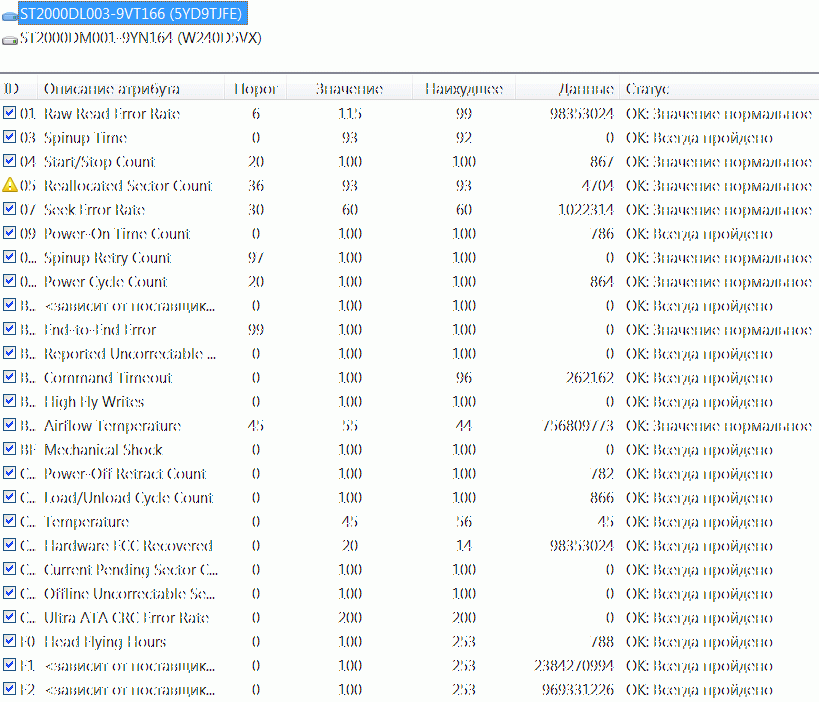The width and height of the screenshot is (819, 702).
Task: Uncheck Mechanical Shock attribute
Action: click(9, 449)
